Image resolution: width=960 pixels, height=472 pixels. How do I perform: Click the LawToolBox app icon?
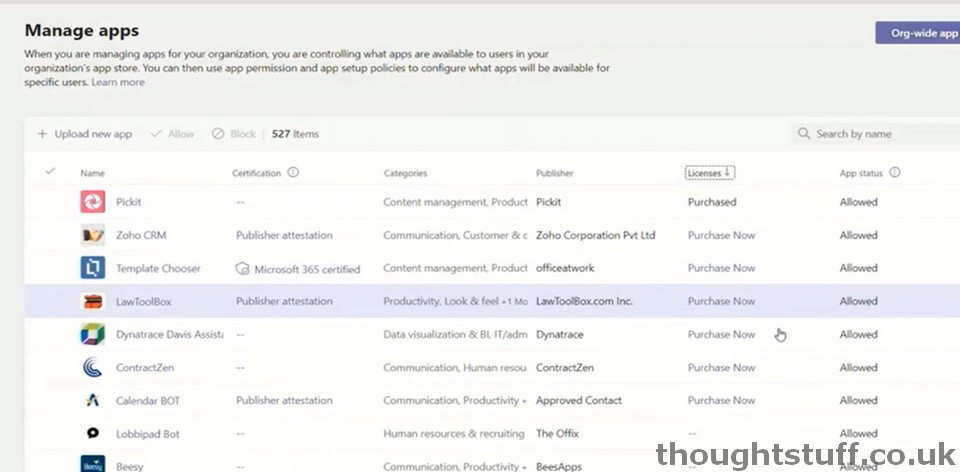pos(92,301)
